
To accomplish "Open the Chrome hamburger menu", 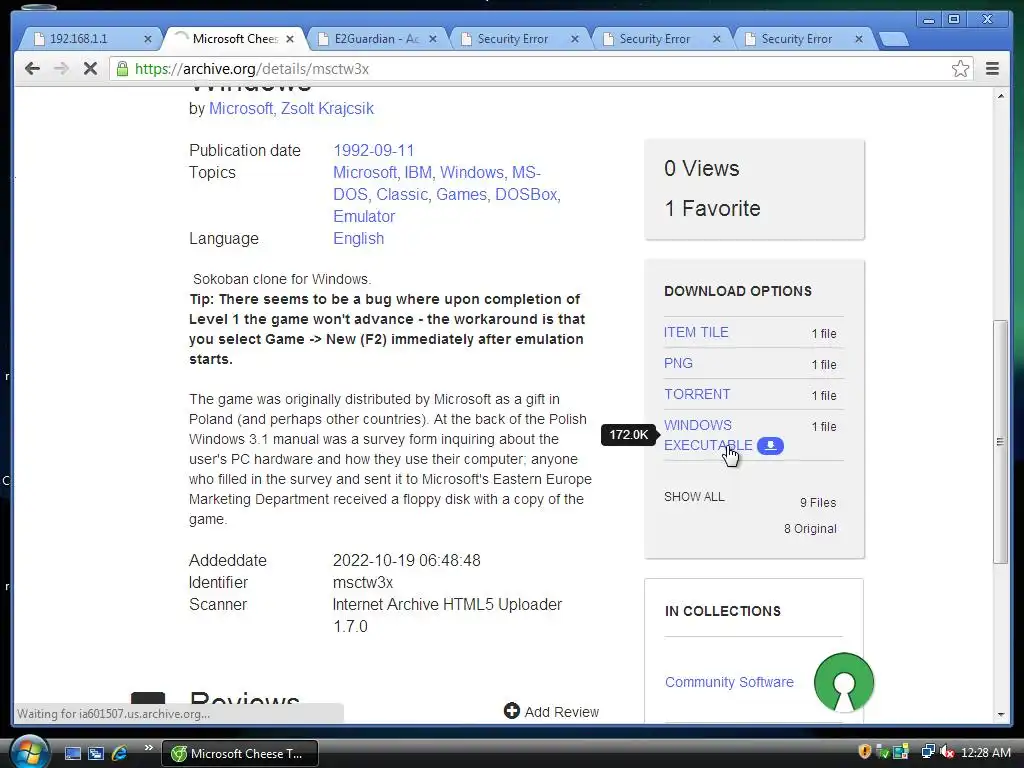I will click(992, 69).
